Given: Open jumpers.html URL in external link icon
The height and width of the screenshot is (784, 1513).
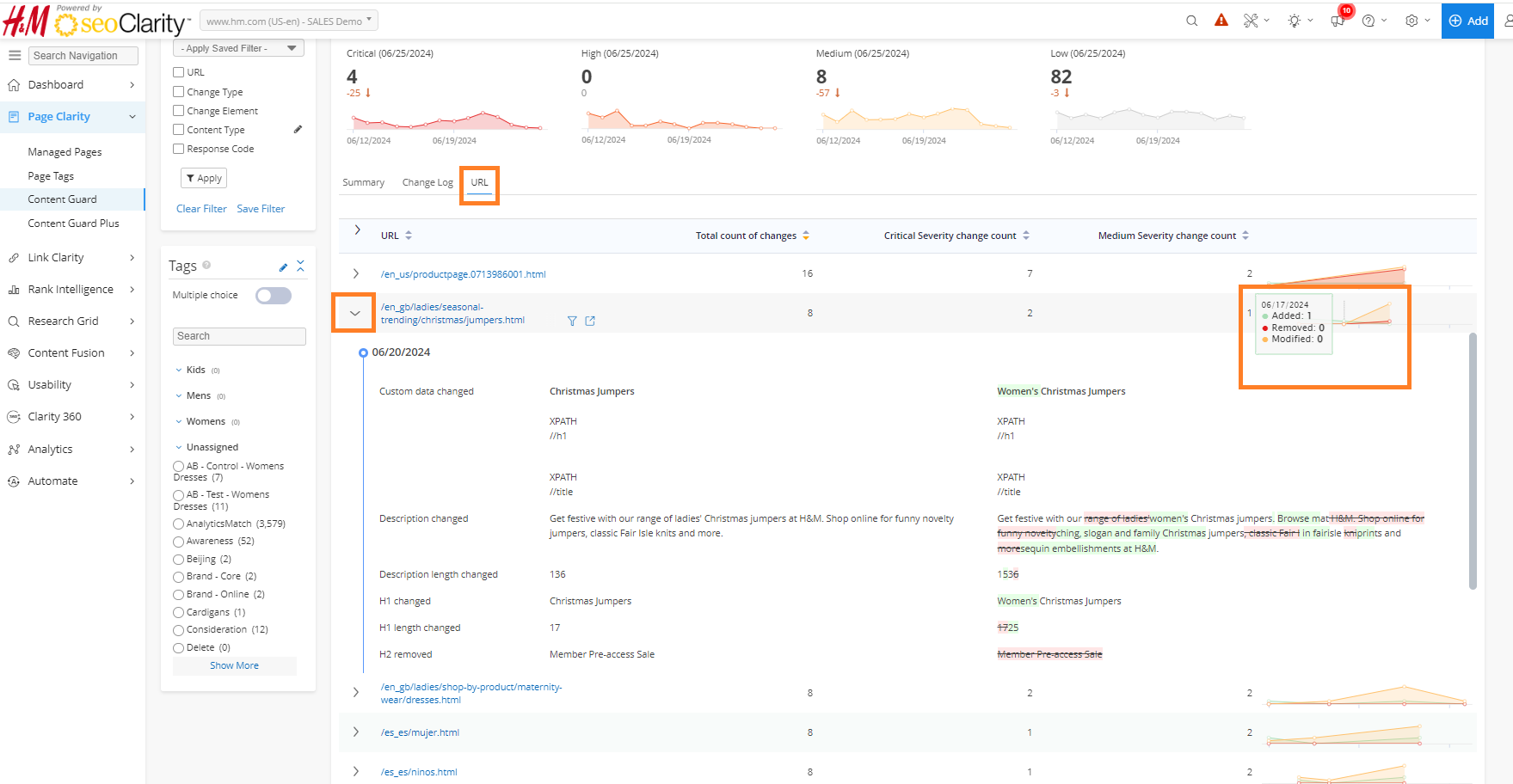Looking at the screenshot, I should (x=590, y=321).
